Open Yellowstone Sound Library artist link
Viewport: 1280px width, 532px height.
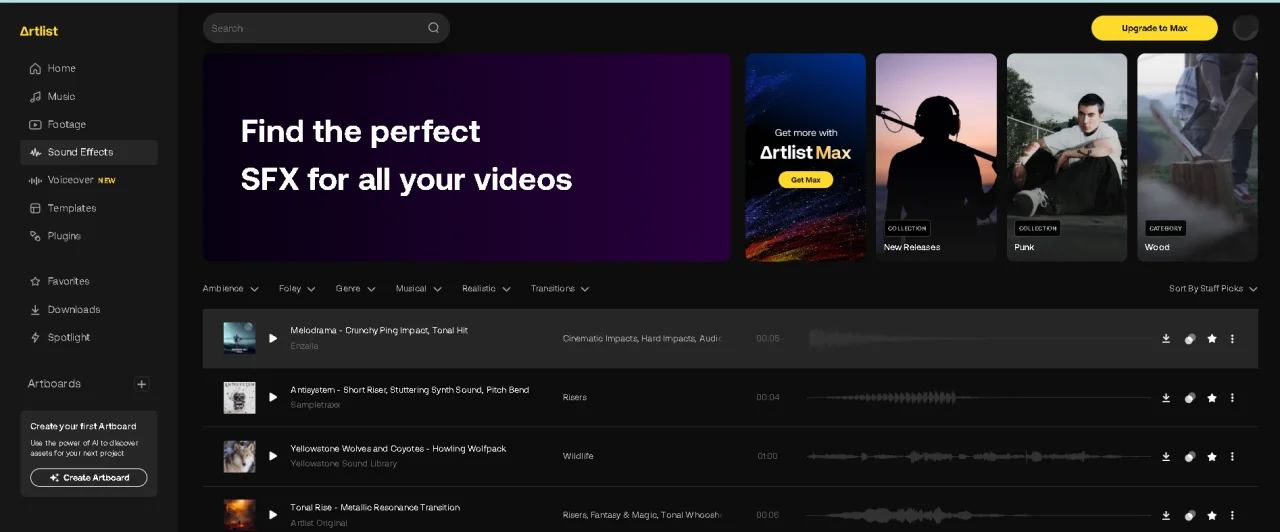pyautogui.click(x=343, y=464)
